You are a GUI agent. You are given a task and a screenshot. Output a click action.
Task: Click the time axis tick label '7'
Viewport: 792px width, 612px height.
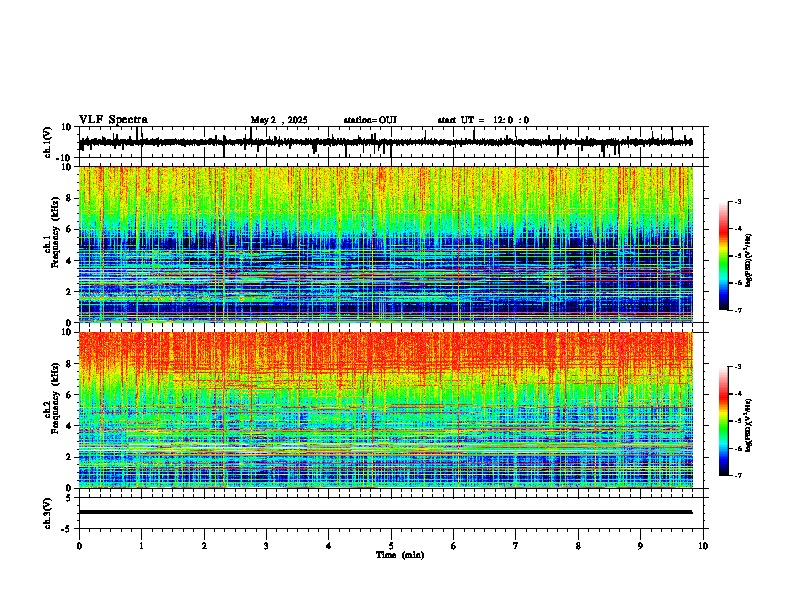click(516, 545)
